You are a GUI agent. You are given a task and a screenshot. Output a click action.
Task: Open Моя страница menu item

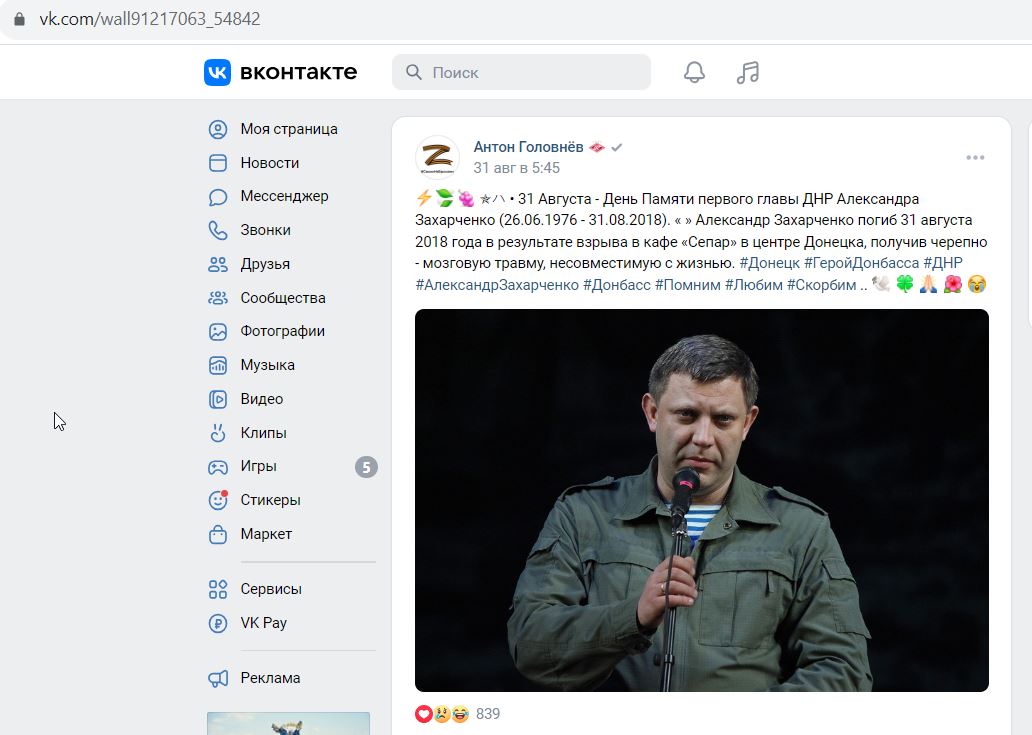(289, 129)
